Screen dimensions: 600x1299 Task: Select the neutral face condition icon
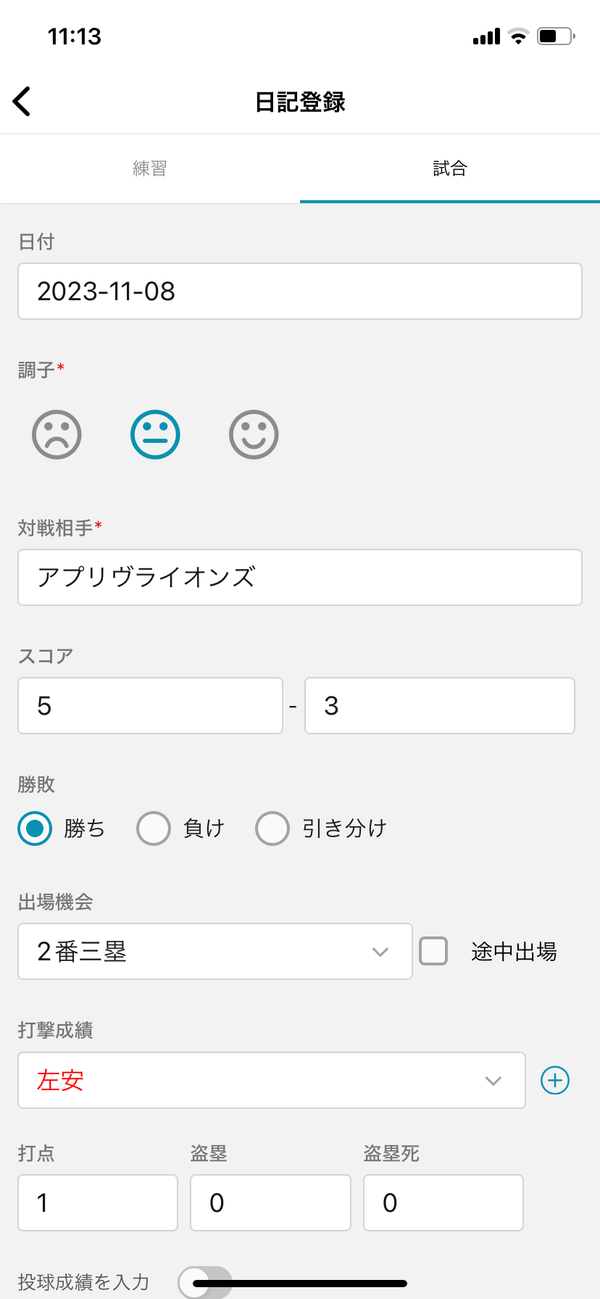(x=155, y=435)
